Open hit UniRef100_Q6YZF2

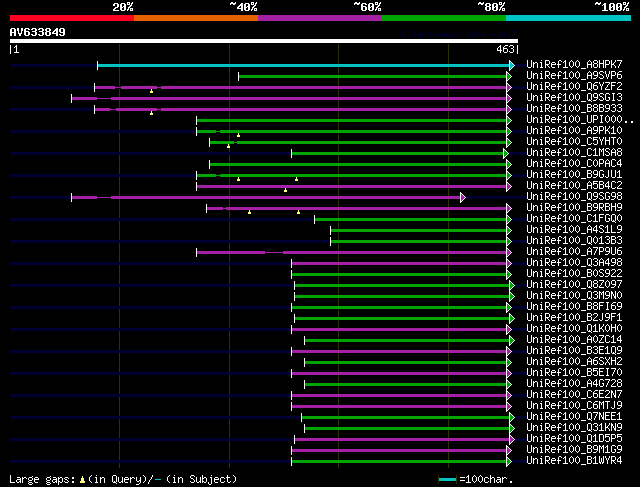574,87
